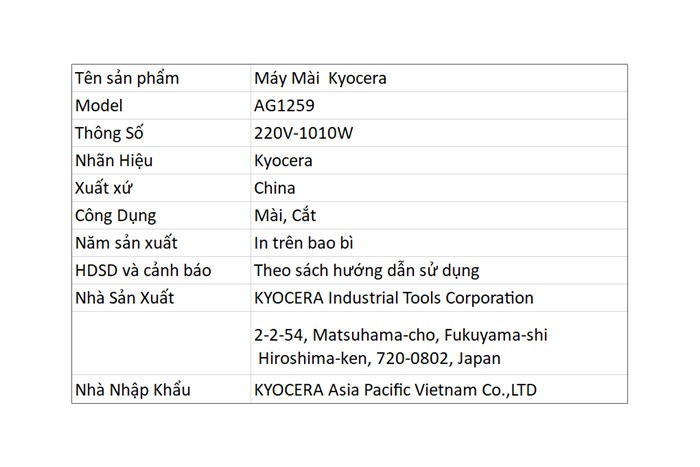This screenshot has height=467, width=700.
Task: Select the '220V-1010W' specification cell
Action: point(439,133)
